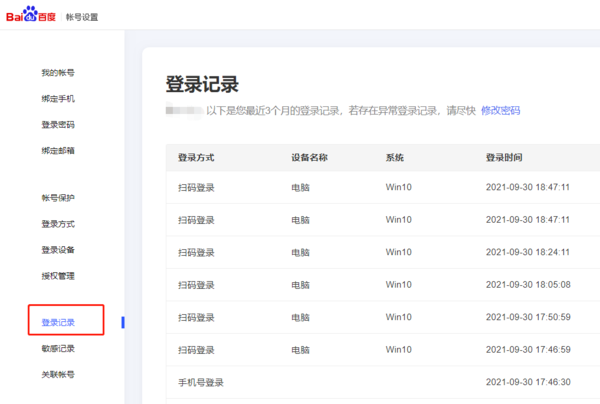
Task: Click the 登录方式 column header
Action: [196, 158]
